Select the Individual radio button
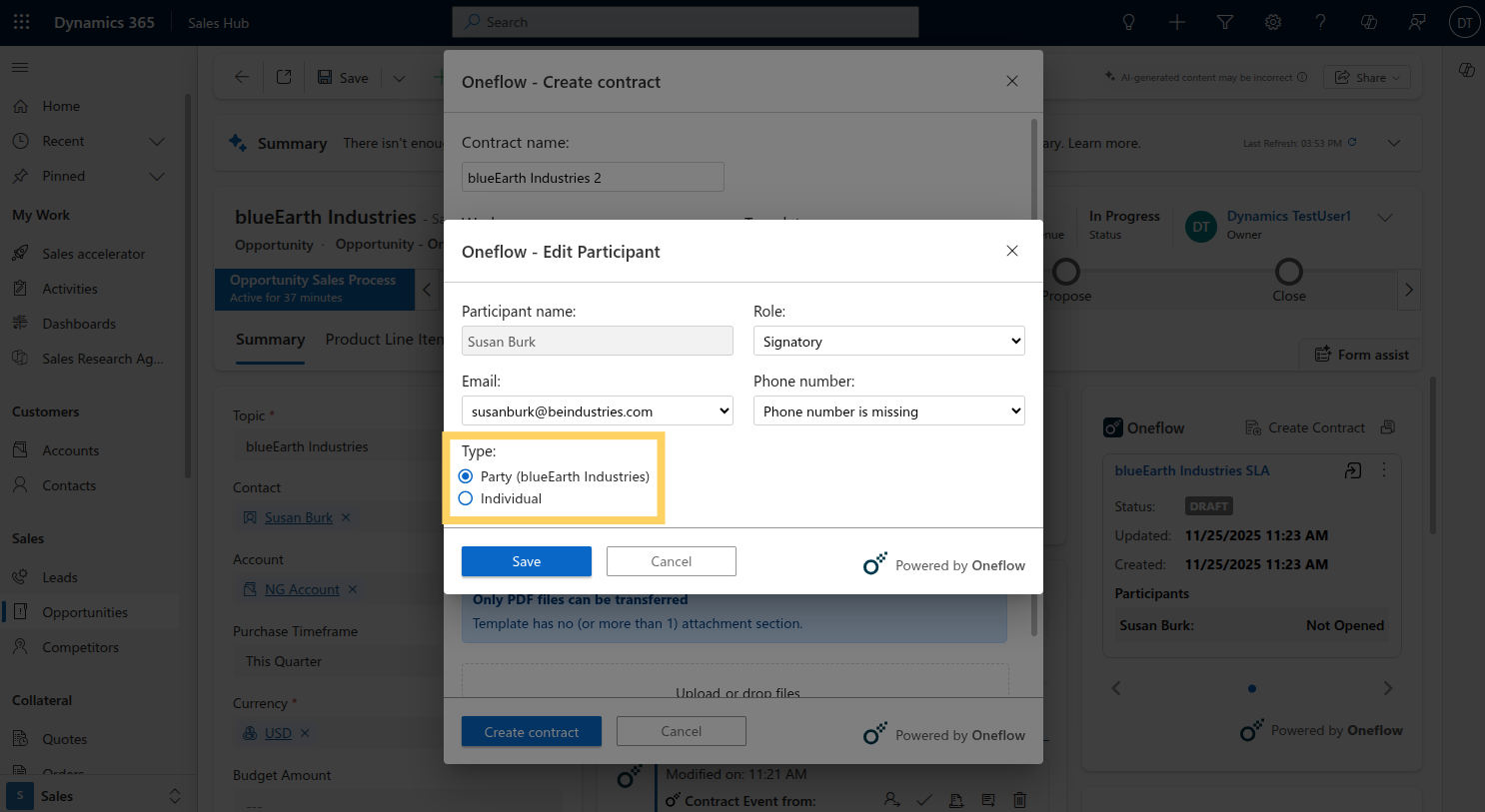The image size is (1485, 812). [x=466, y=498]
